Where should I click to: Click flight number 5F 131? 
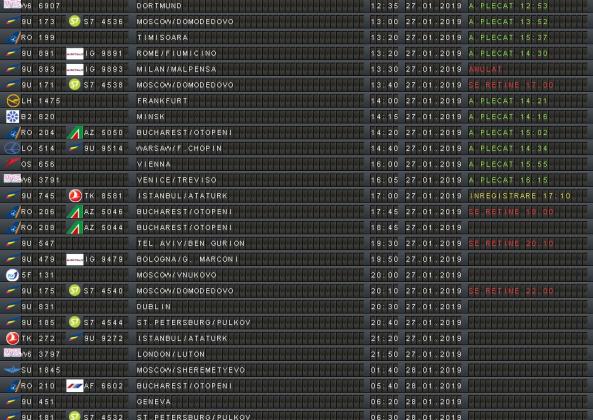38,275
